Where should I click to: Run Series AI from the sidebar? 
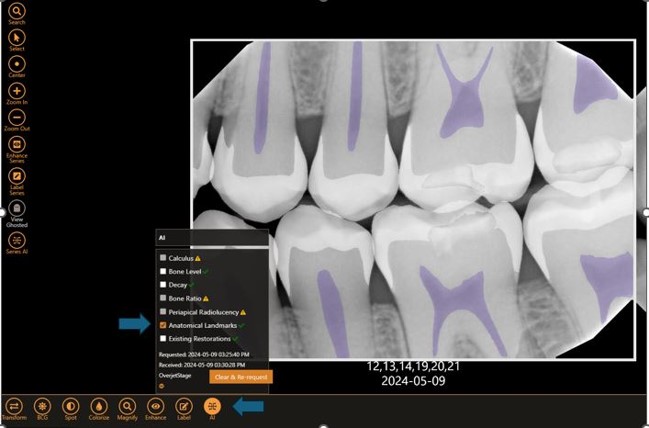pos(17,240)
